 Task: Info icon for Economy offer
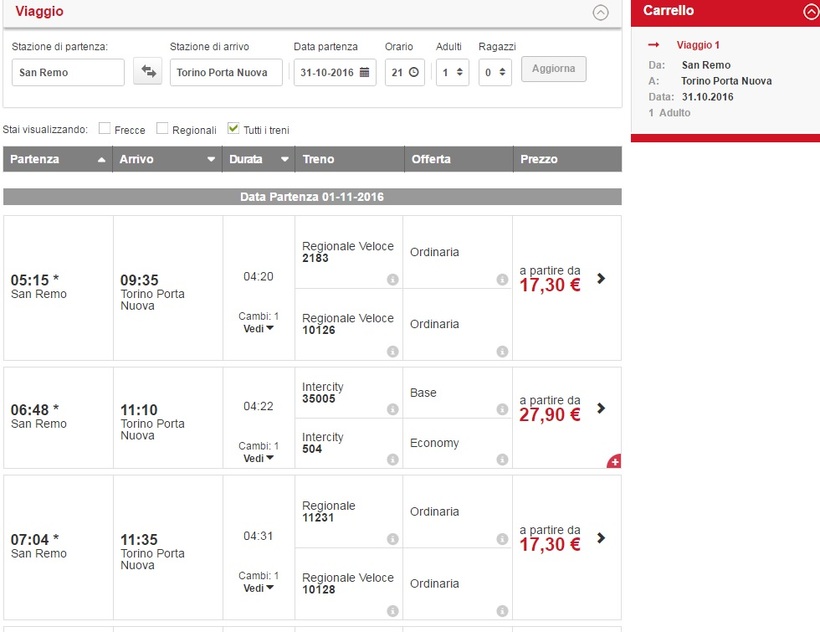pos(502,460)
